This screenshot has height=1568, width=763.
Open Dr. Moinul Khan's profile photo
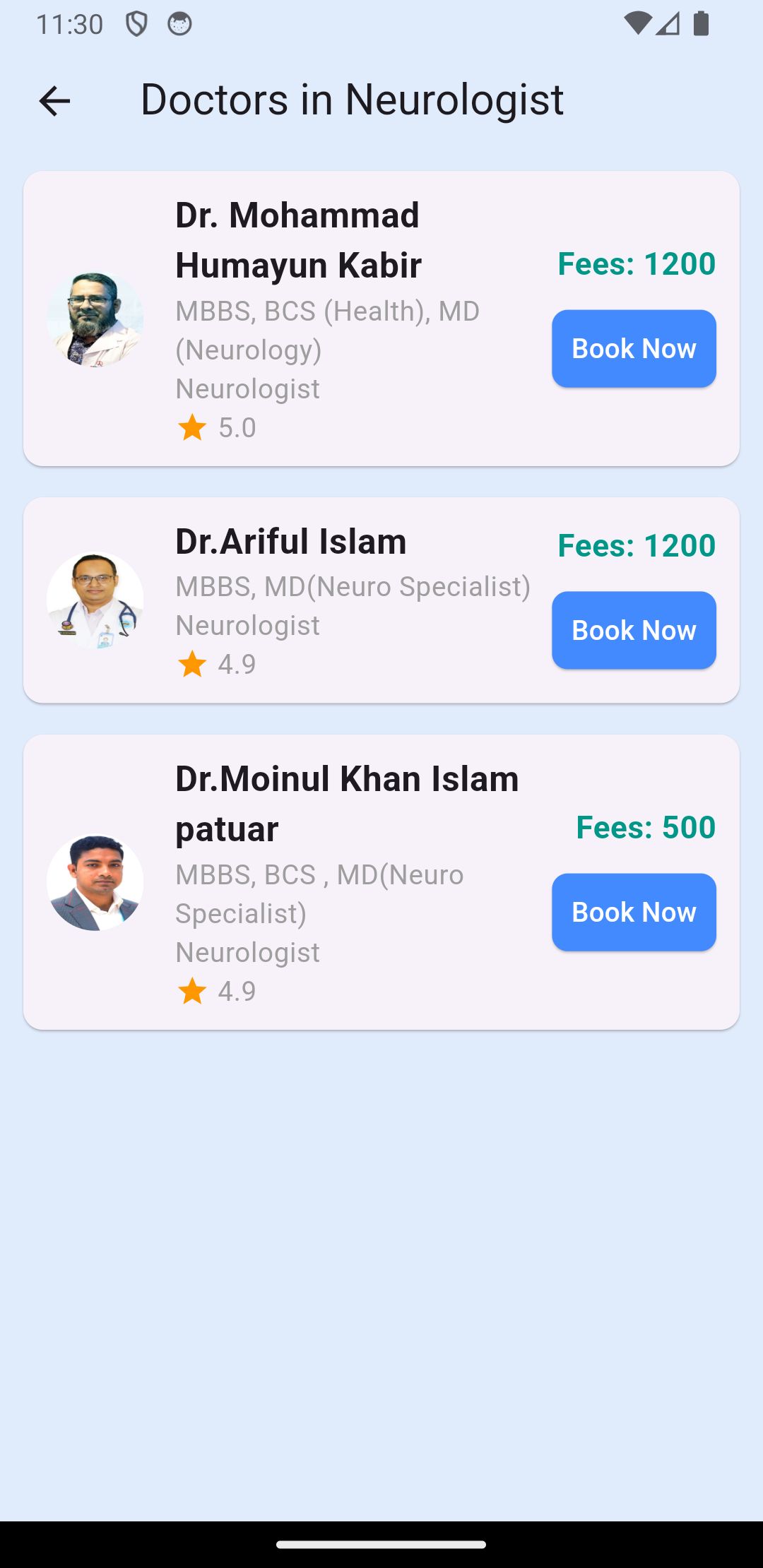pyautogui.click(x=95, y=882)
